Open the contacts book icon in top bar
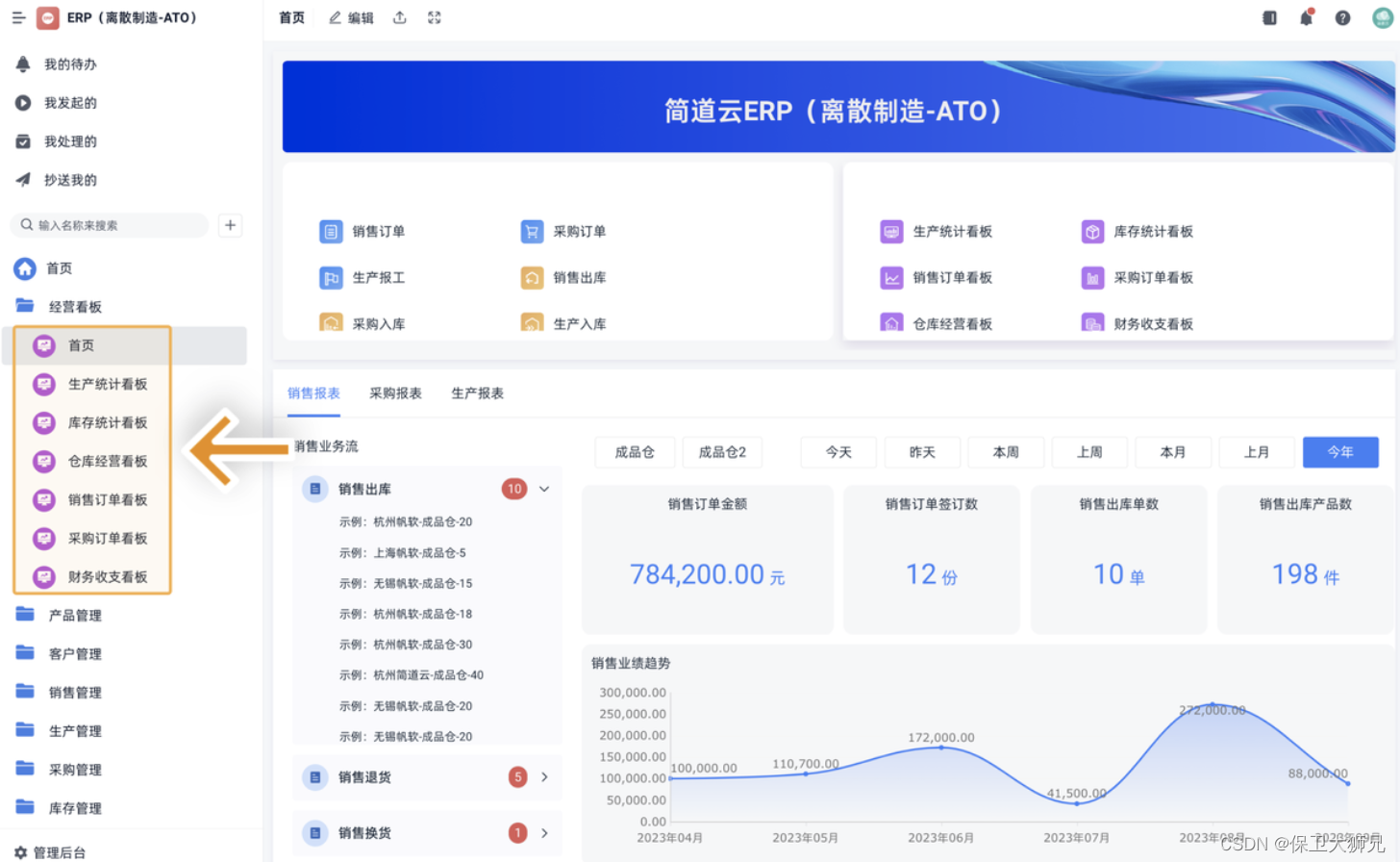 (x=1269, y=17)
